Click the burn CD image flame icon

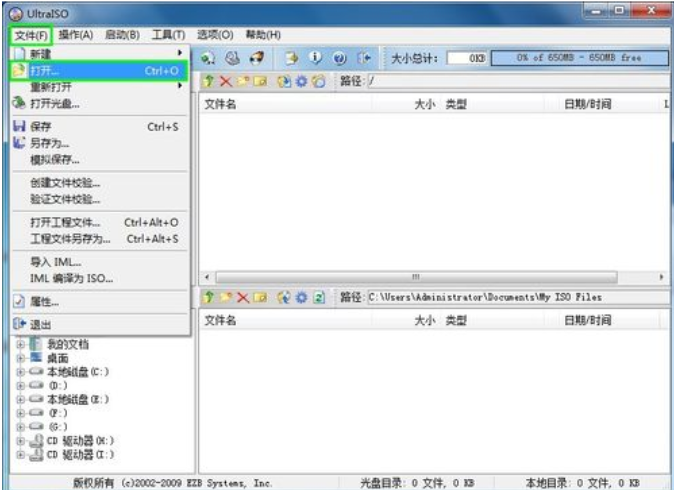tap(257, 58)
